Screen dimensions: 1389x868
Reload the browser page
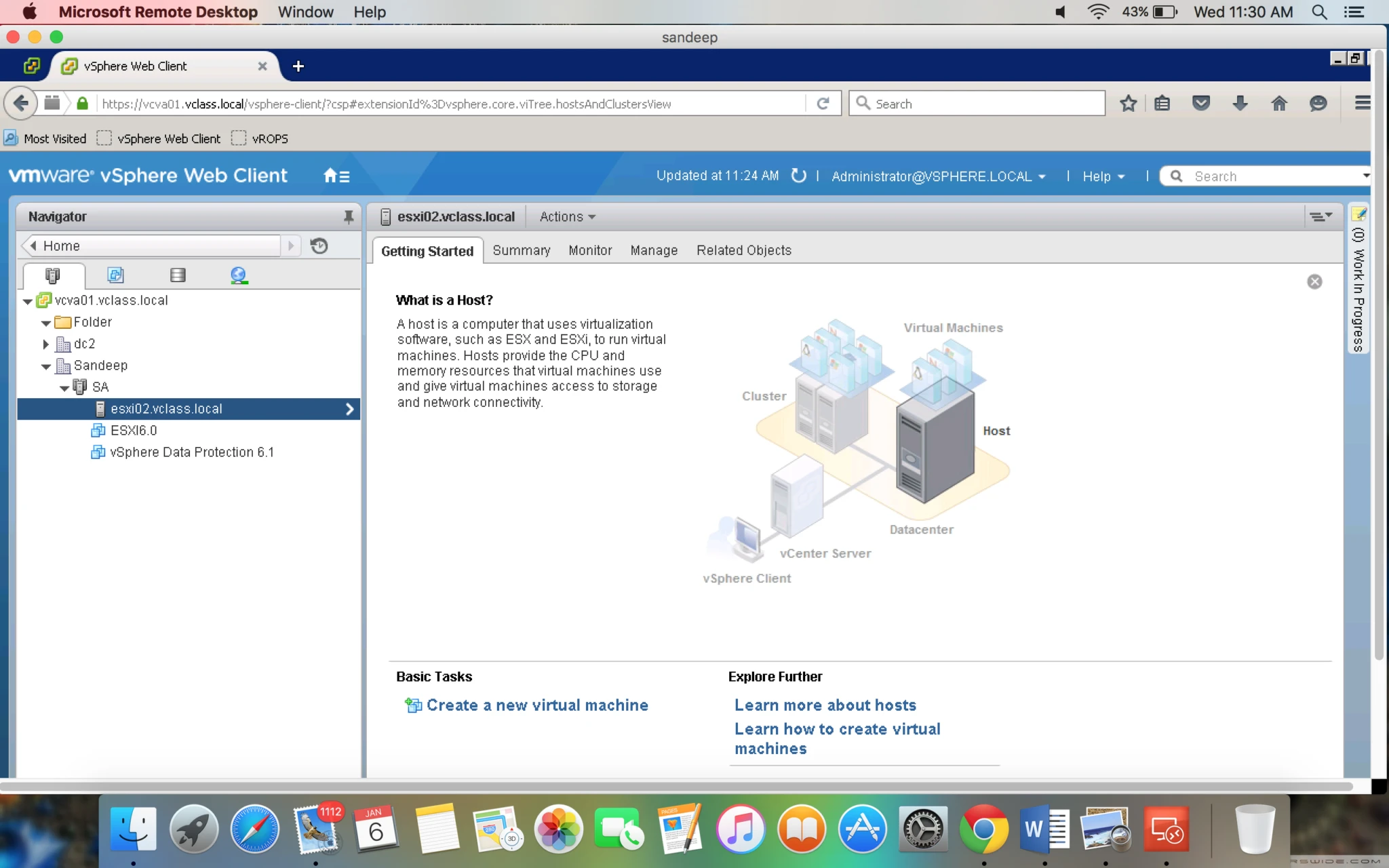(x=823, y=103)
